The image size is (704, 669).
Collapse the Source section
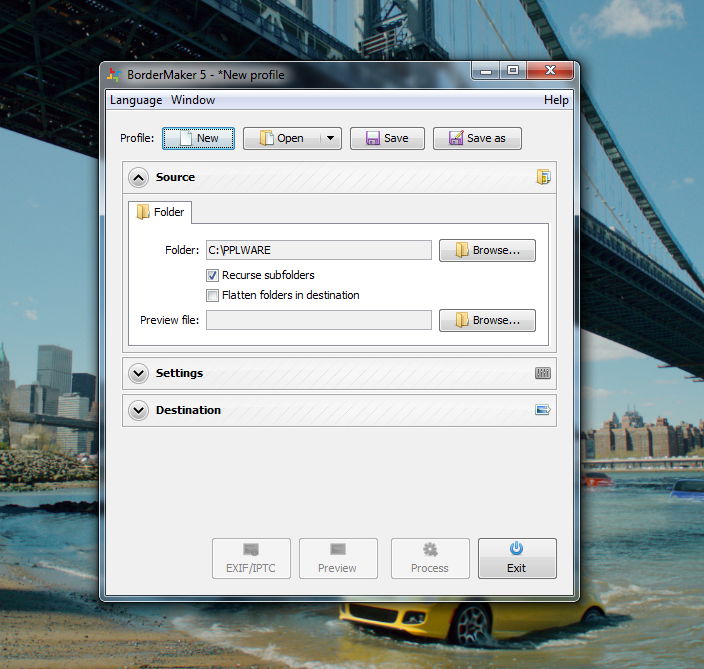click(138, 178)
